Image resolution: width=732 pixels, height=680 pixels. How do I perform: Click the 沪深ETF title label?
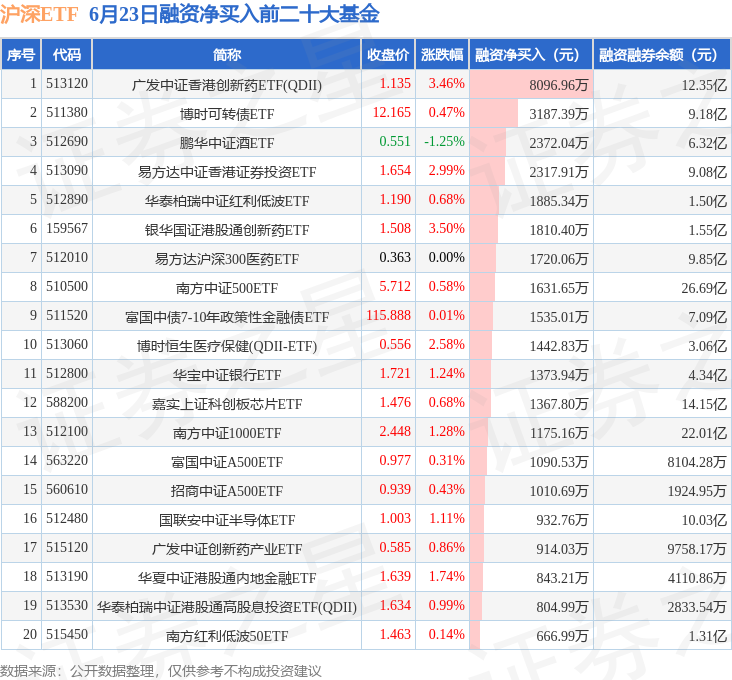point(39,14)
